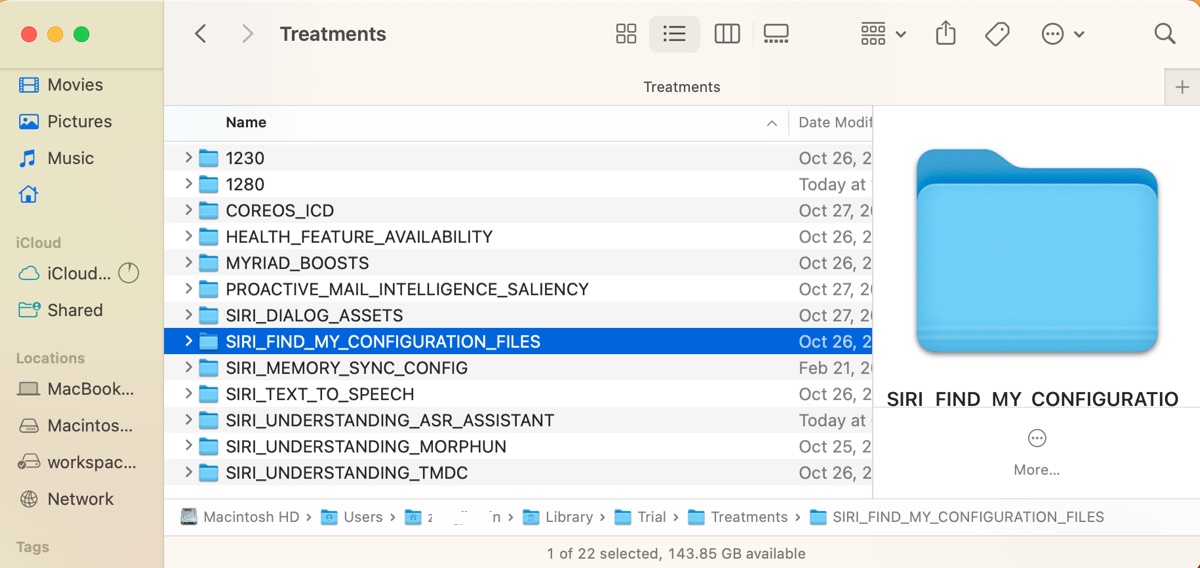Select SIRI_MEMORY_SYNC_CONFIG folder name

[347, 368]
